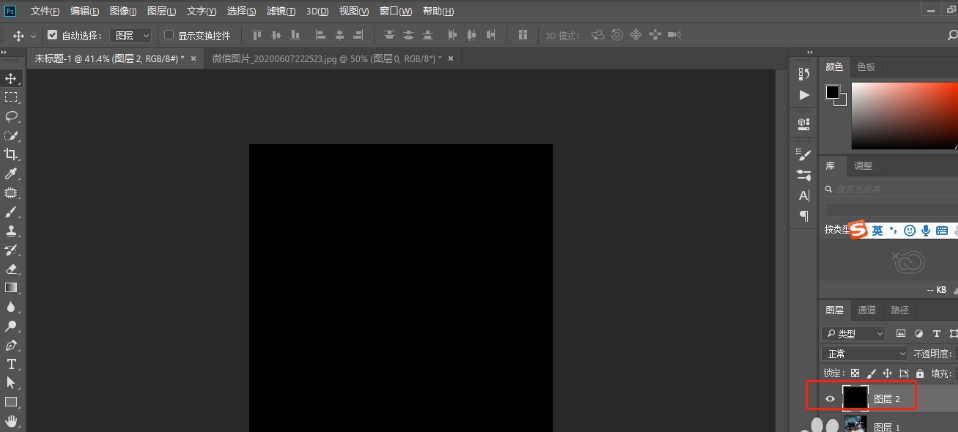Select the 图层 2 layer thumbnail
958x432 pixels.
coord(855,398)
